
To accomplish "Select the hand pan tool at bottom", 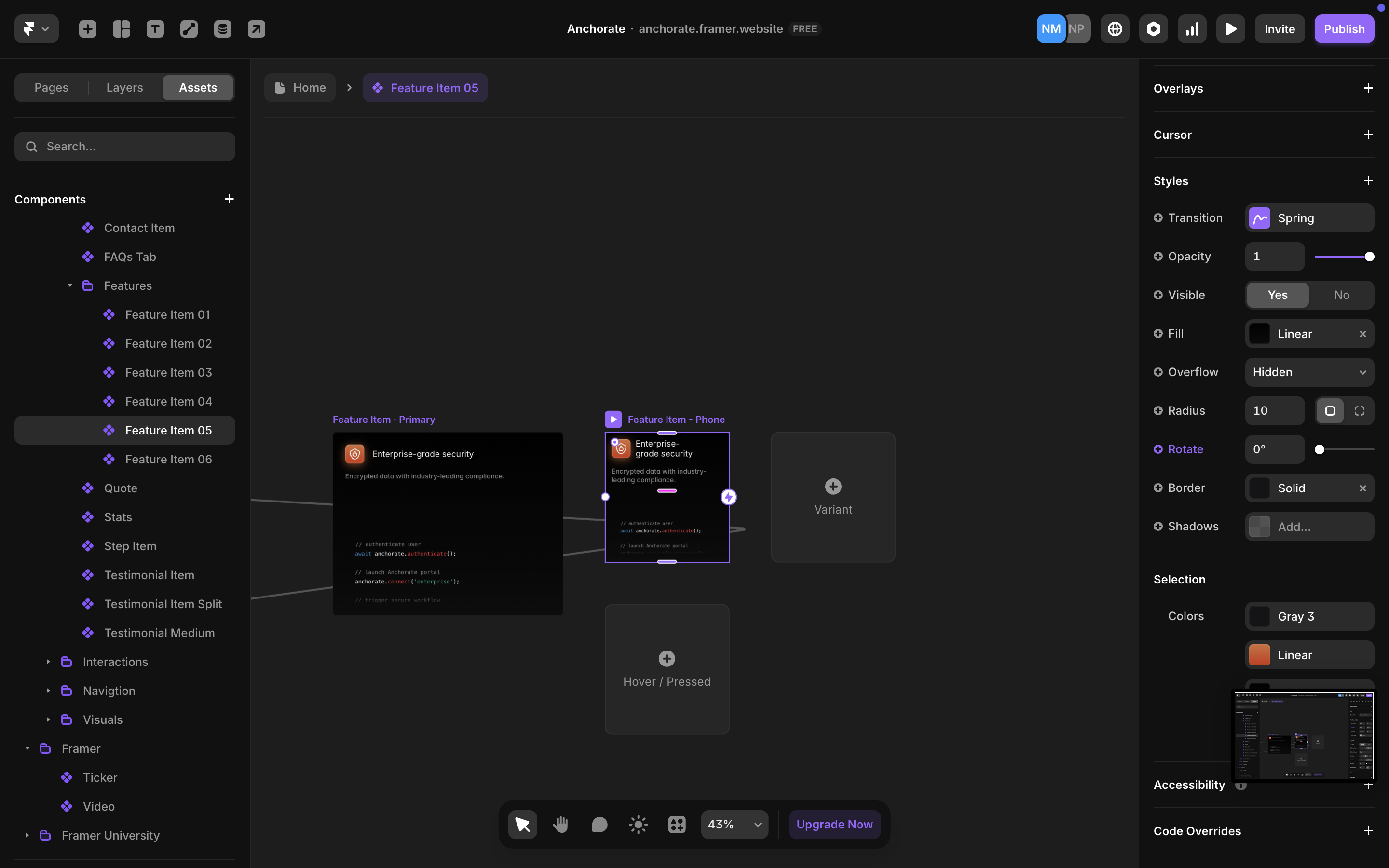I will click(560, 824).
